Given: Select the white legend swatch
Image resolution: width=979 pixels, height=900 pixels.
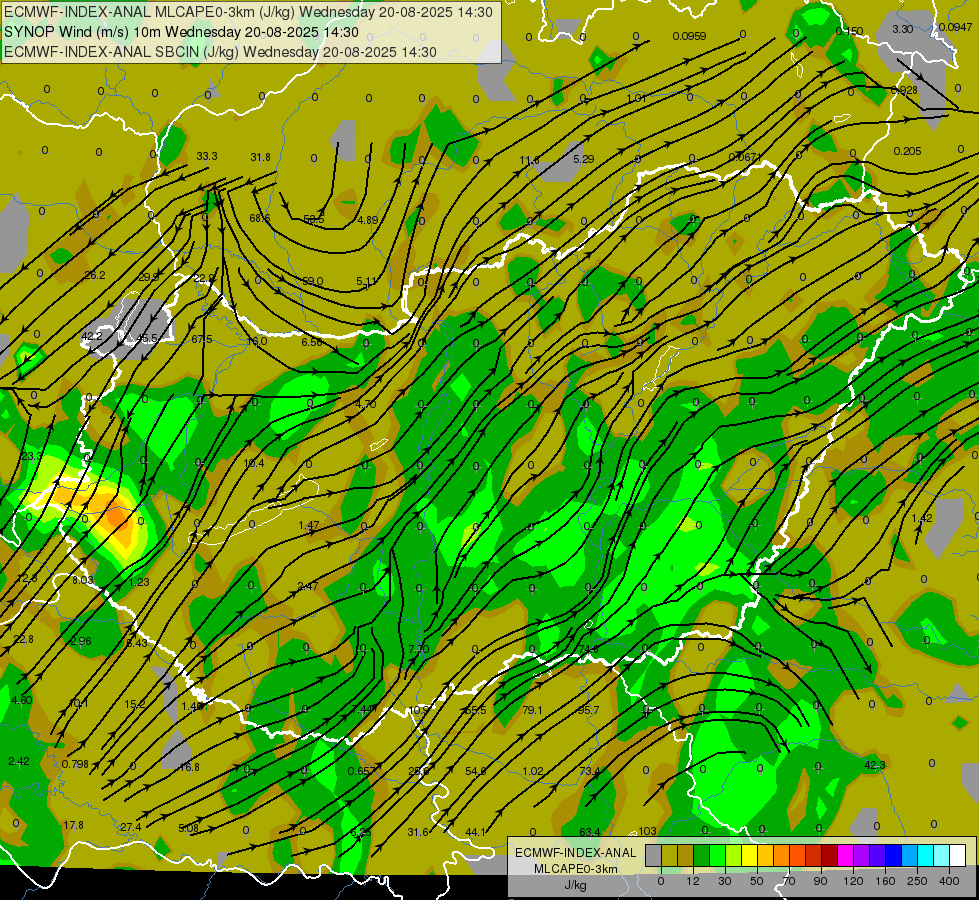Looking at the screenshot, I should tap(957, 856).
